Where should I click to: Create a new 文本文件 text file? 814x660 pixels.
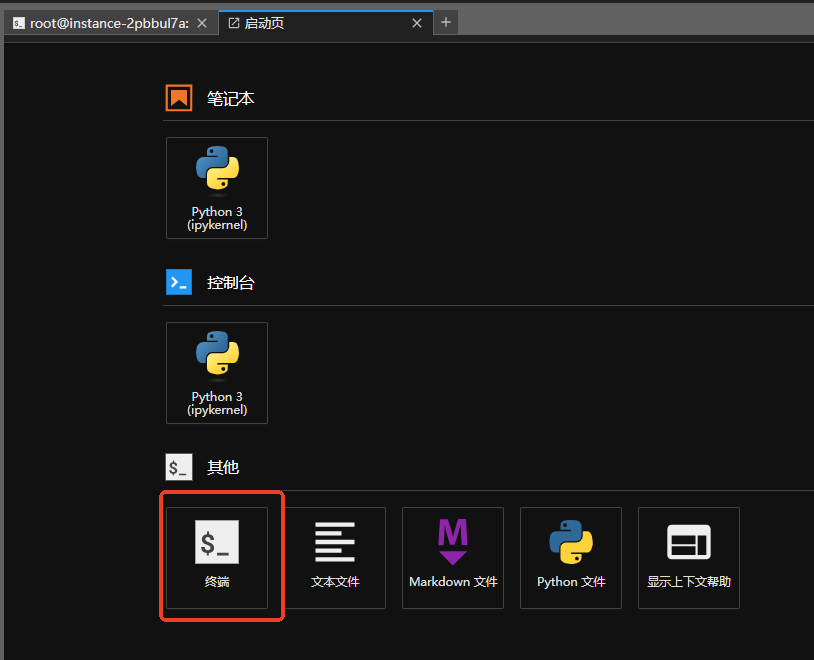pos(335,558)
